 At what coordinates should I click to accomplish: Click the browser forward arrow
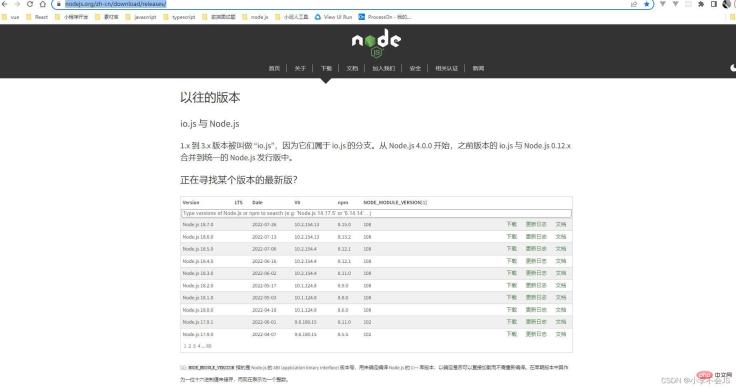pyautogui.click(x=17, y=4)
